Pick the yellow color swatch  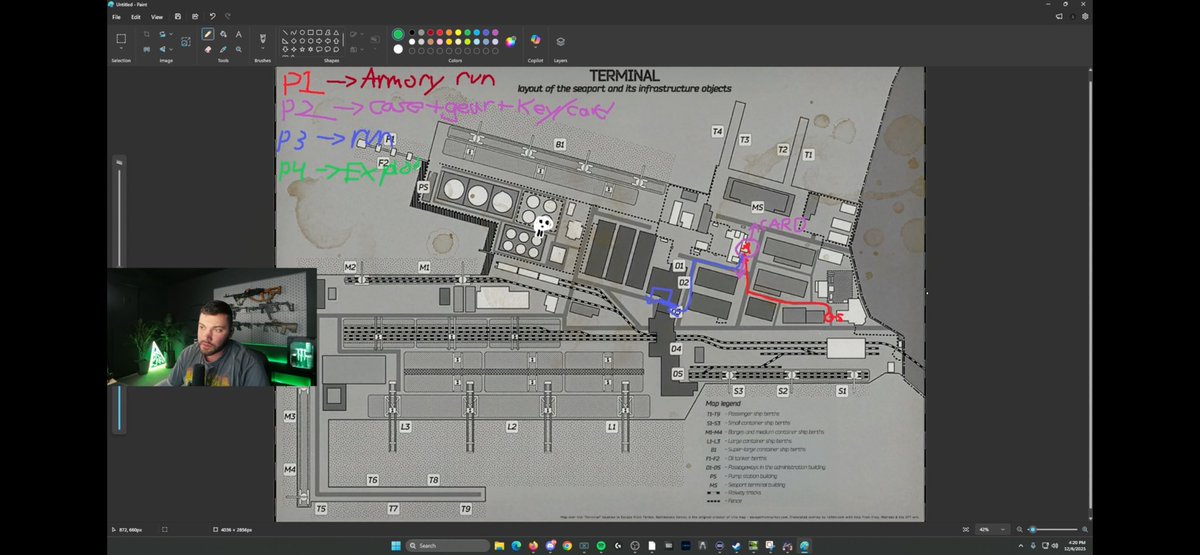(458, 32)
